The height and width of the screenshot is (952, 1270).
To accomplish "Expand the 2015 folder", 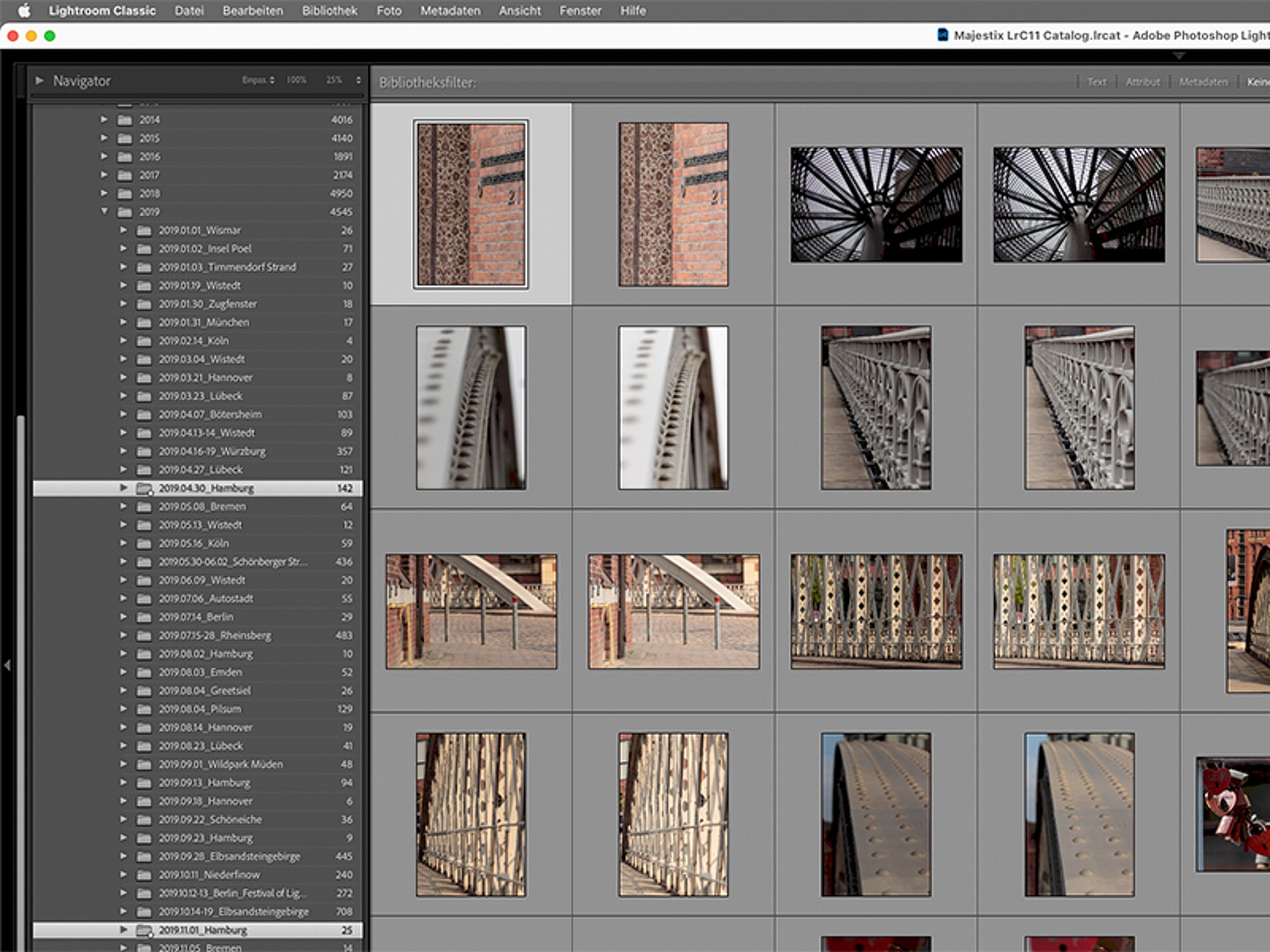I will pyautogui.click(x=104, y=138).
